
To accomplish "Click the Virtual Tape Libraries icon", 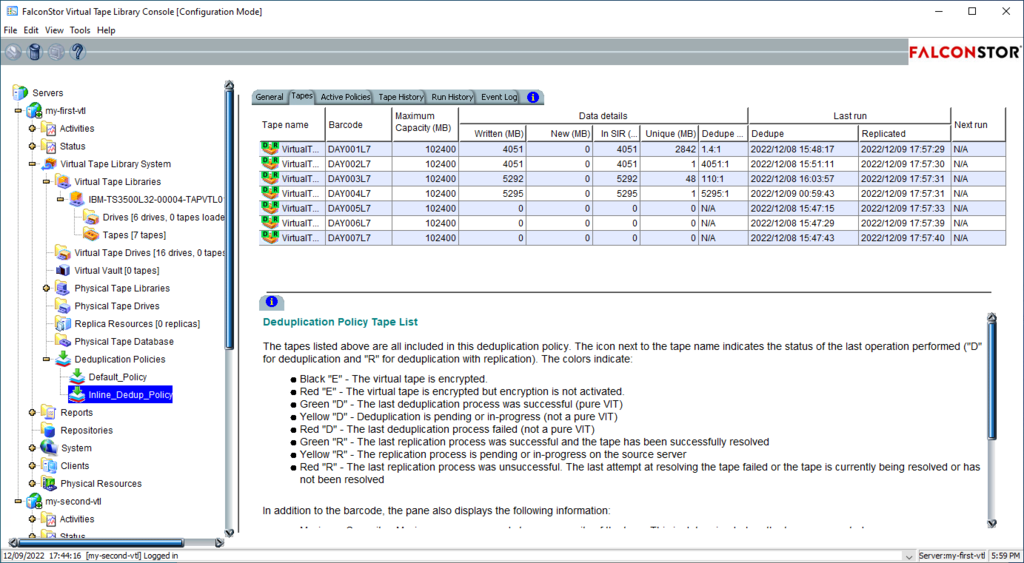I will coord(63,182).
